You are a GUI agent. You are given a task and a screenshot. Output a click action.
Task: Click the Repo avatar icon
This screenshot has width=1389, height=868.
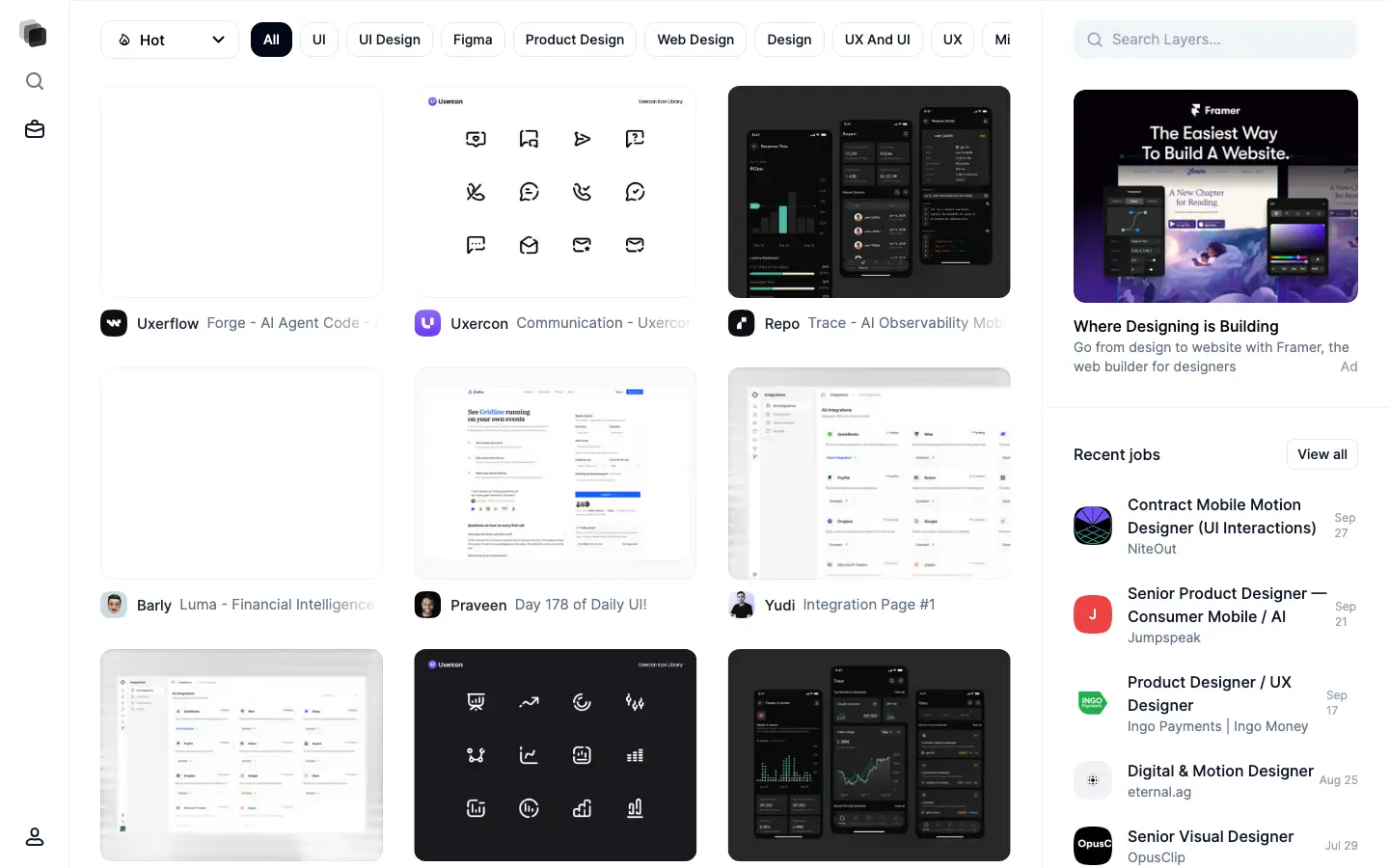742,323
